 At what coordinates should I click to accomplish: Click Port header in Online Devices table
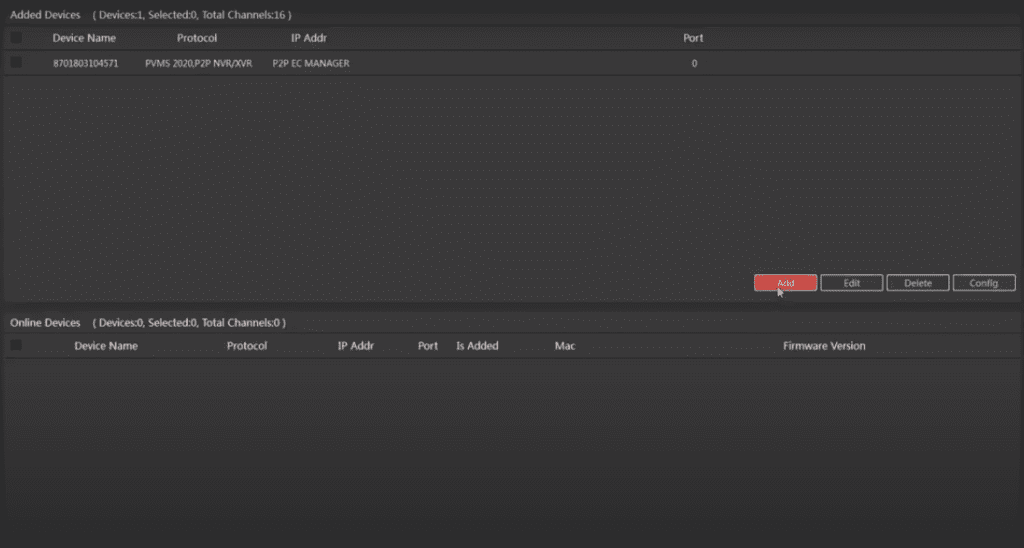428,346
